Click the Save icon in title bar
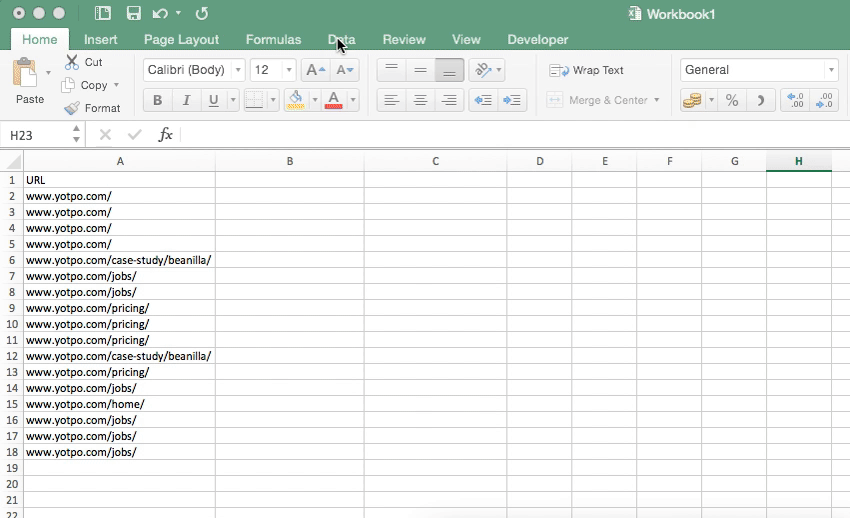 133,14
